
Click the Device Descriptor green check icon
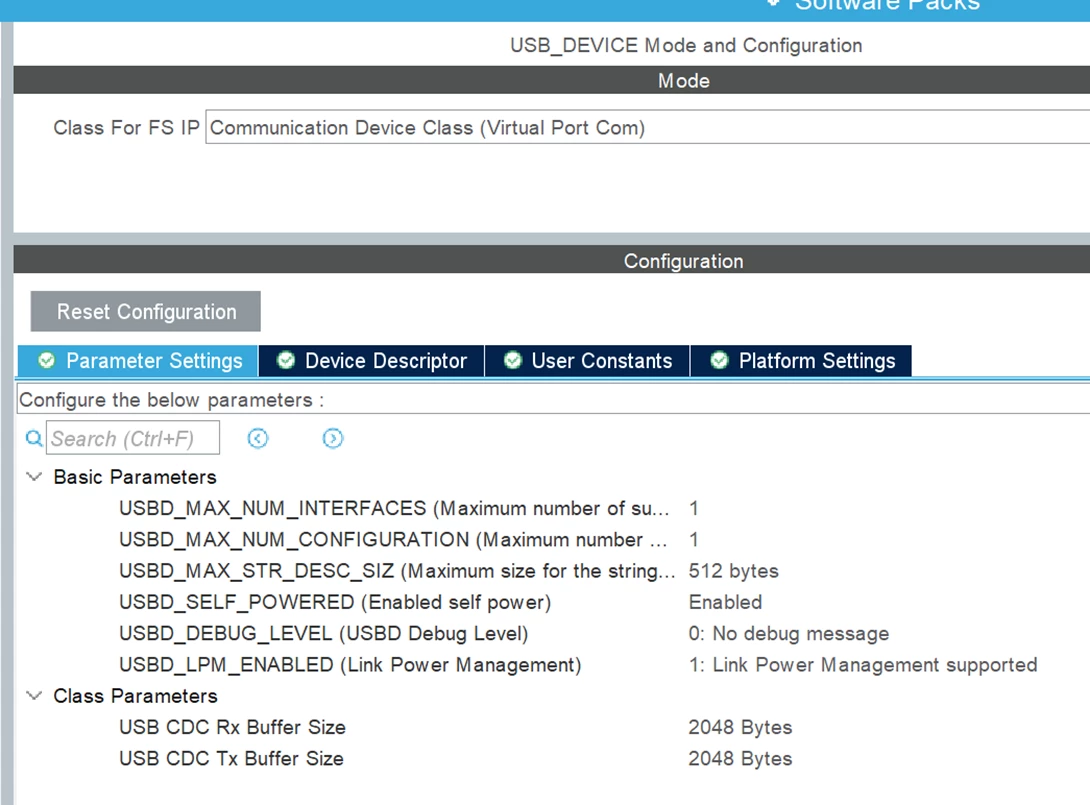(286, 361)
